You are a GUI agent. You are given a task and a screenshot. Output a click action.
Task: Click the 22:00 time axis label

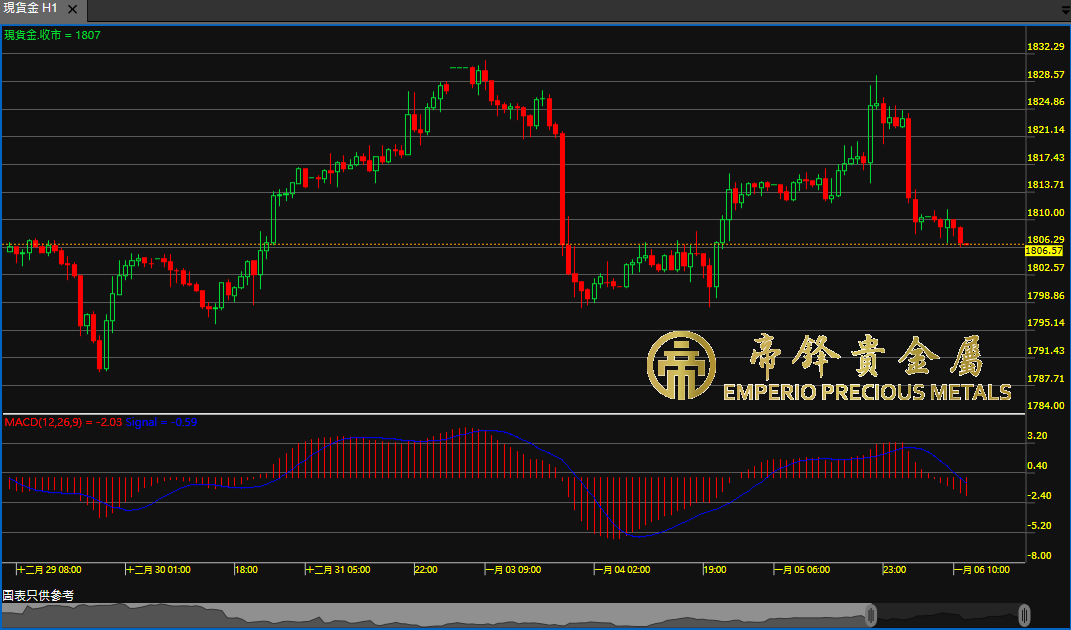click(426, 570)
